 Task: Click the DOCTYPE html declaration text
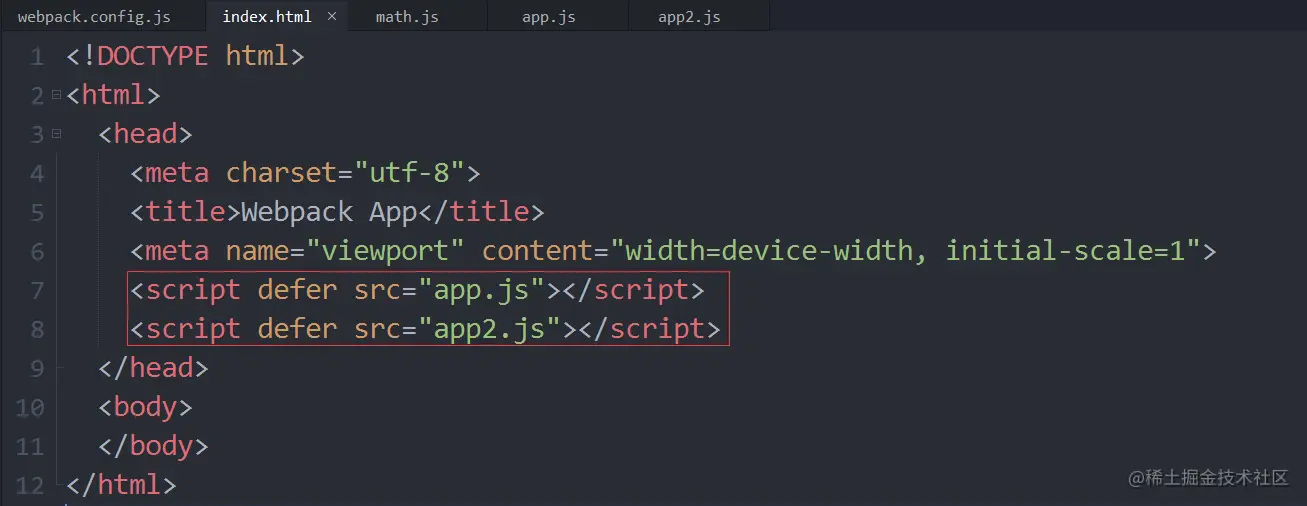coord(185,56)
